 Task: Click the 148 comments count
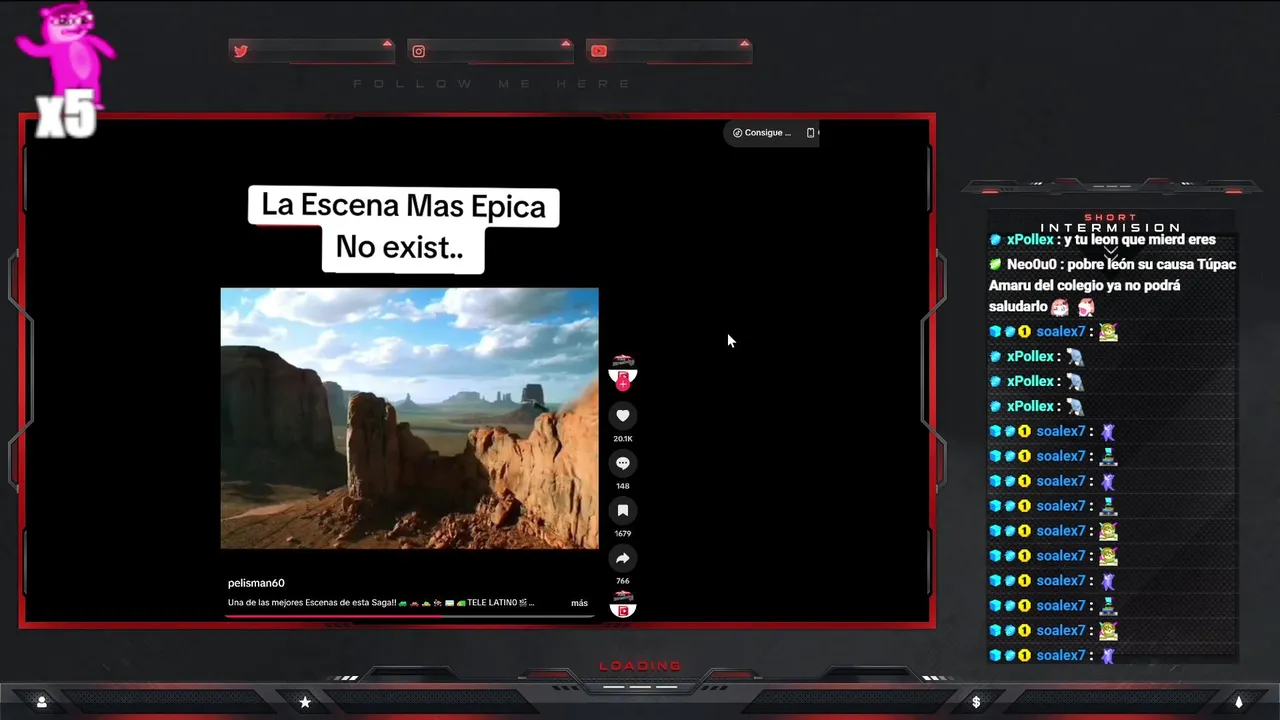622,486
